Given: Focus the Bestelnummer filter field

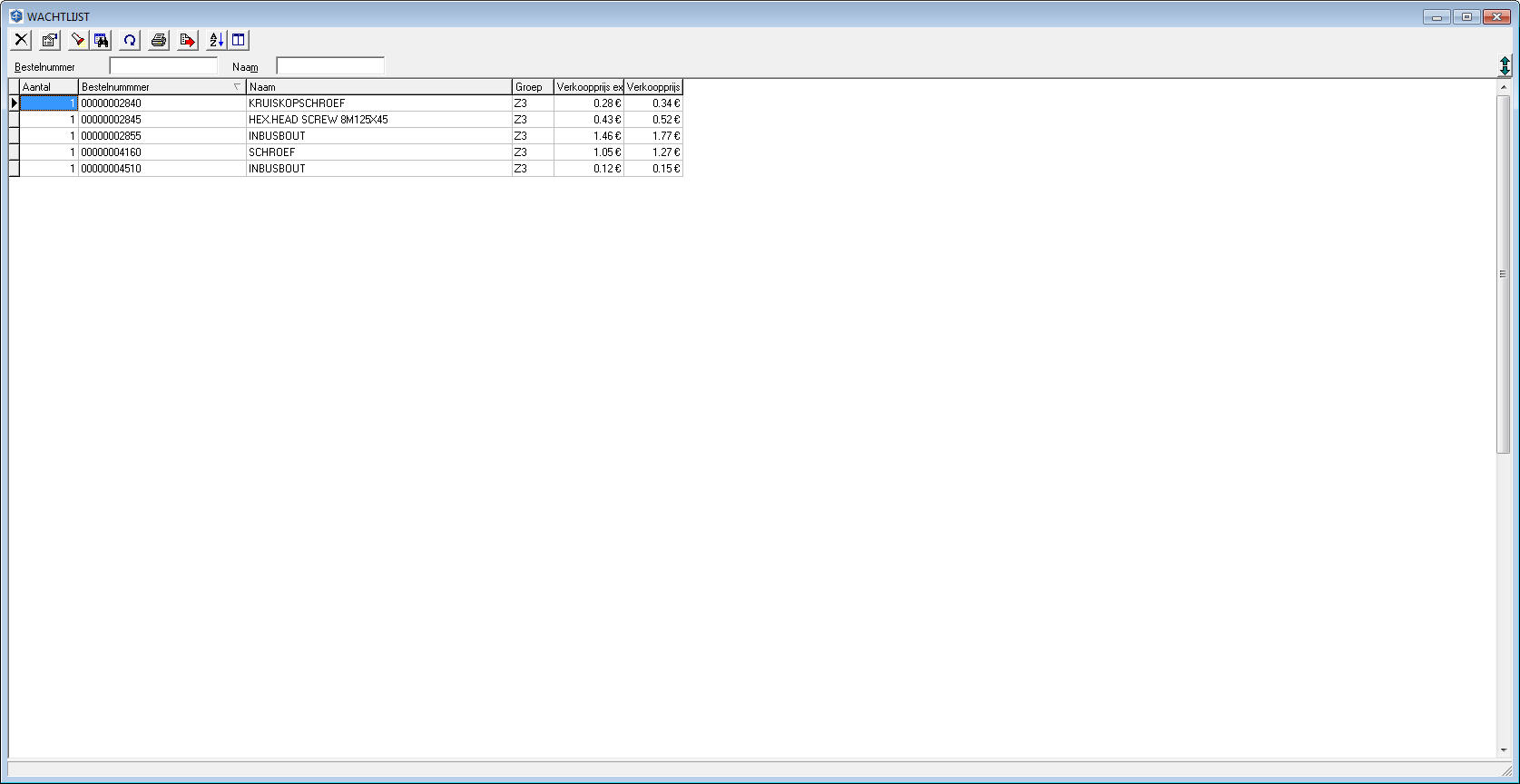Looking at the screenshot, I should 163,66.
